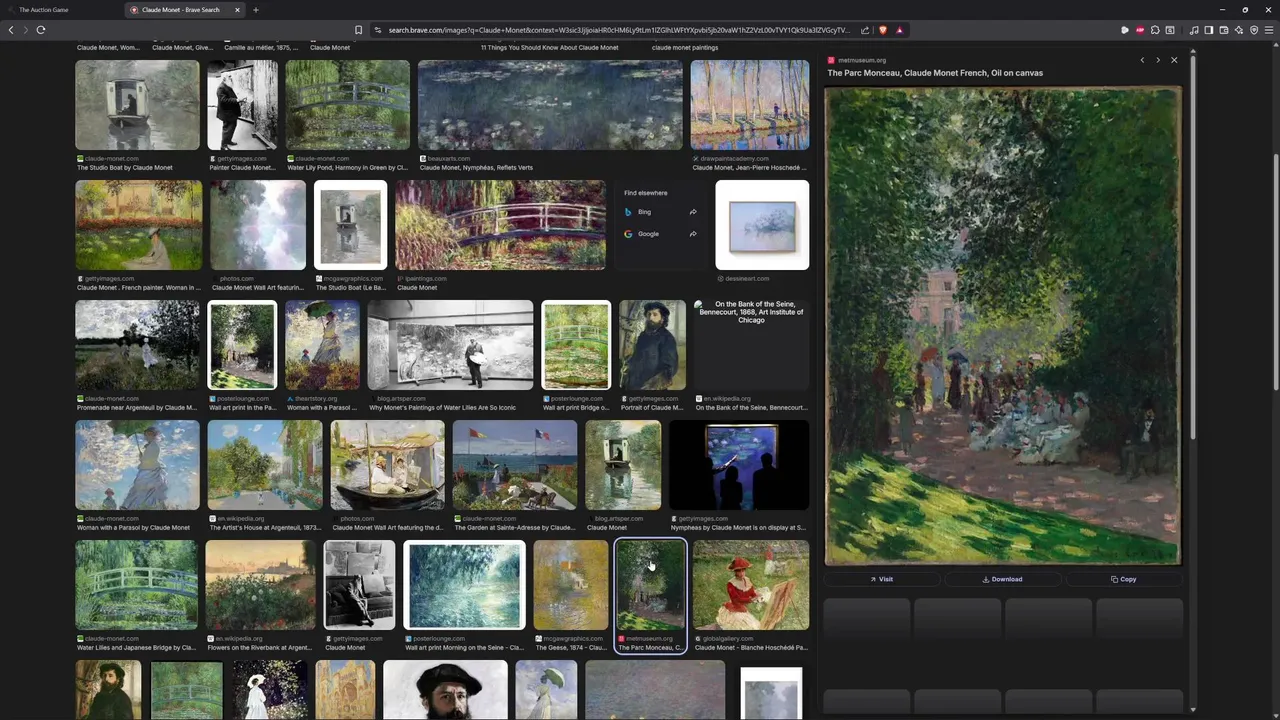
Task: Open the Brave Wallet icon
Action: (x=1223, y=30)
